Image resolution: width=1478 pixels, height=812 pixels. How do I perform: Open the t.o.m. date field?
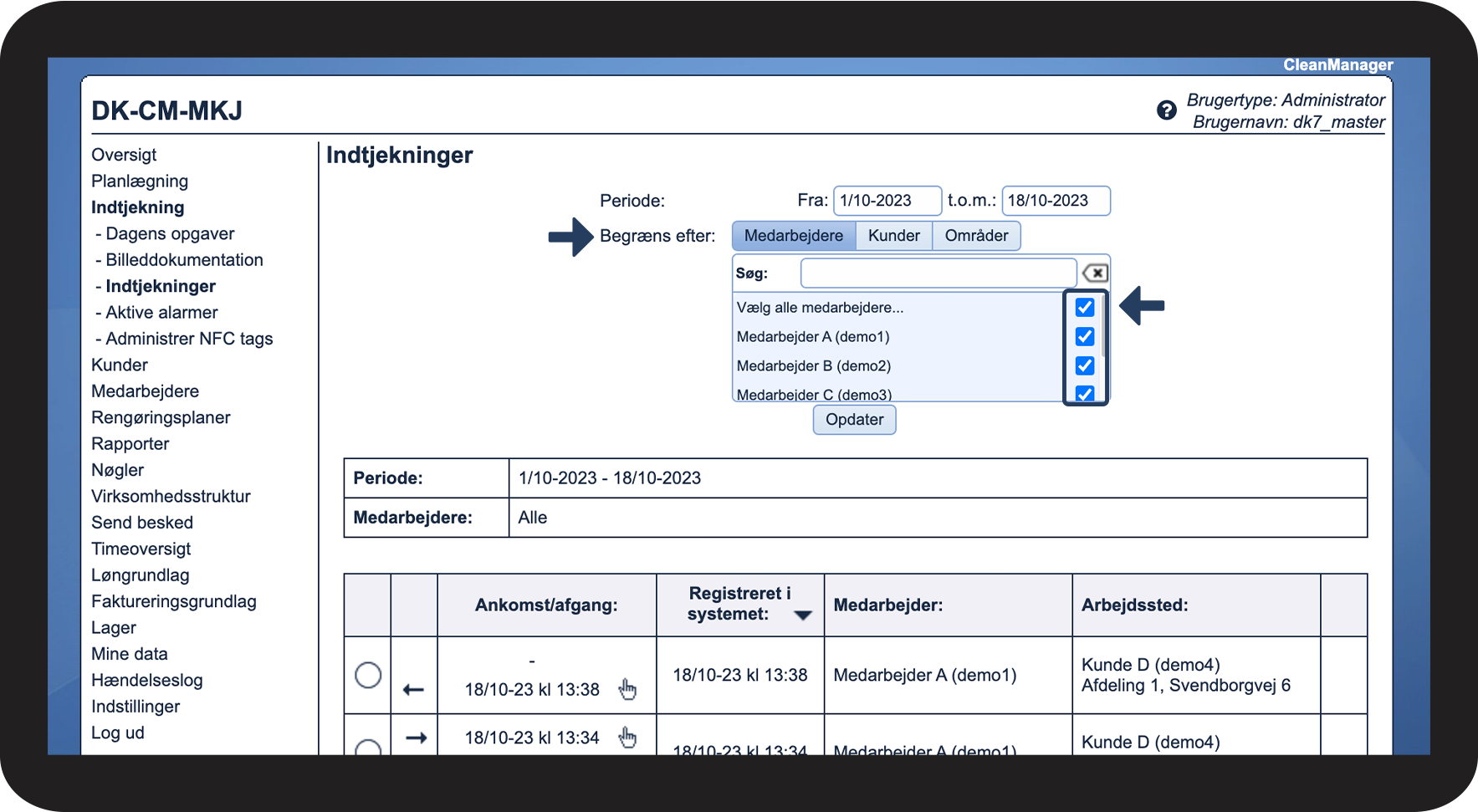[x=1056, y=201]
